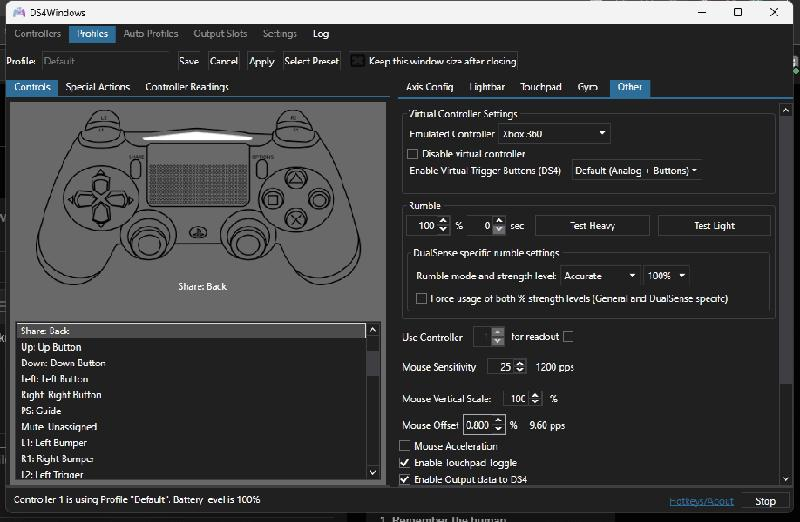800x522 pixels.
Task: Open the Touchpad settings tab
Action: point(540,87)
